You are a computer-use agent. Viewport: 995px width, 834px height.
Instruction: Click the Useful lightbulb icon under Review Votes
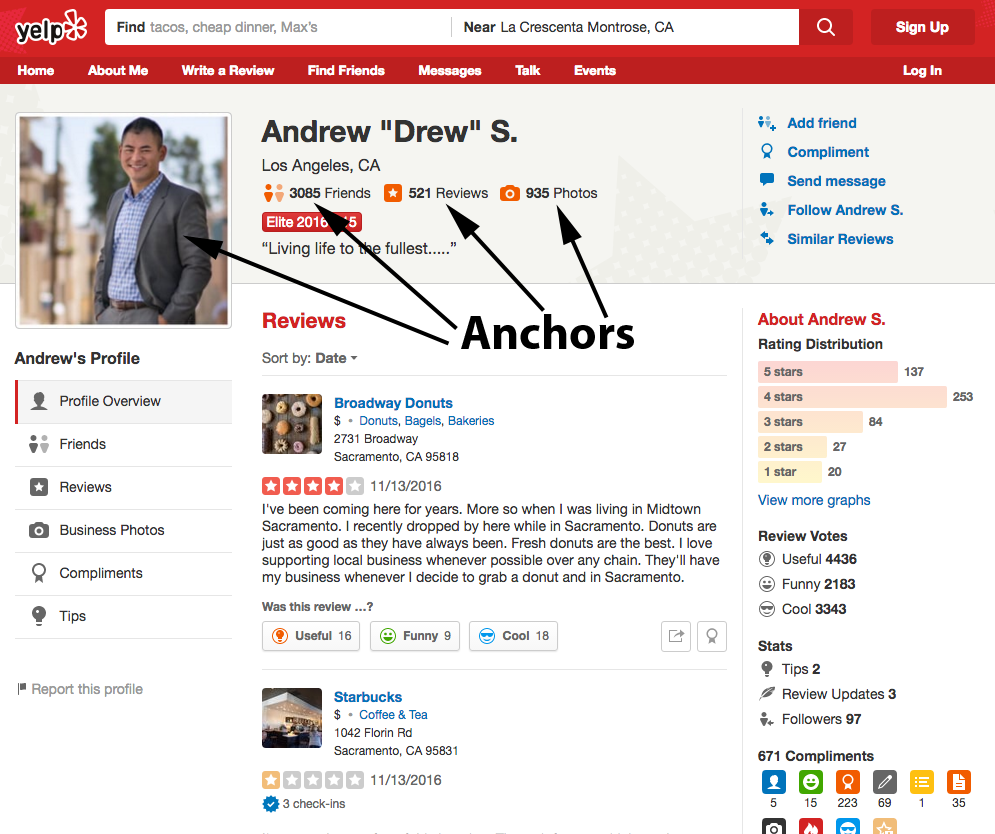click(767, 559)
